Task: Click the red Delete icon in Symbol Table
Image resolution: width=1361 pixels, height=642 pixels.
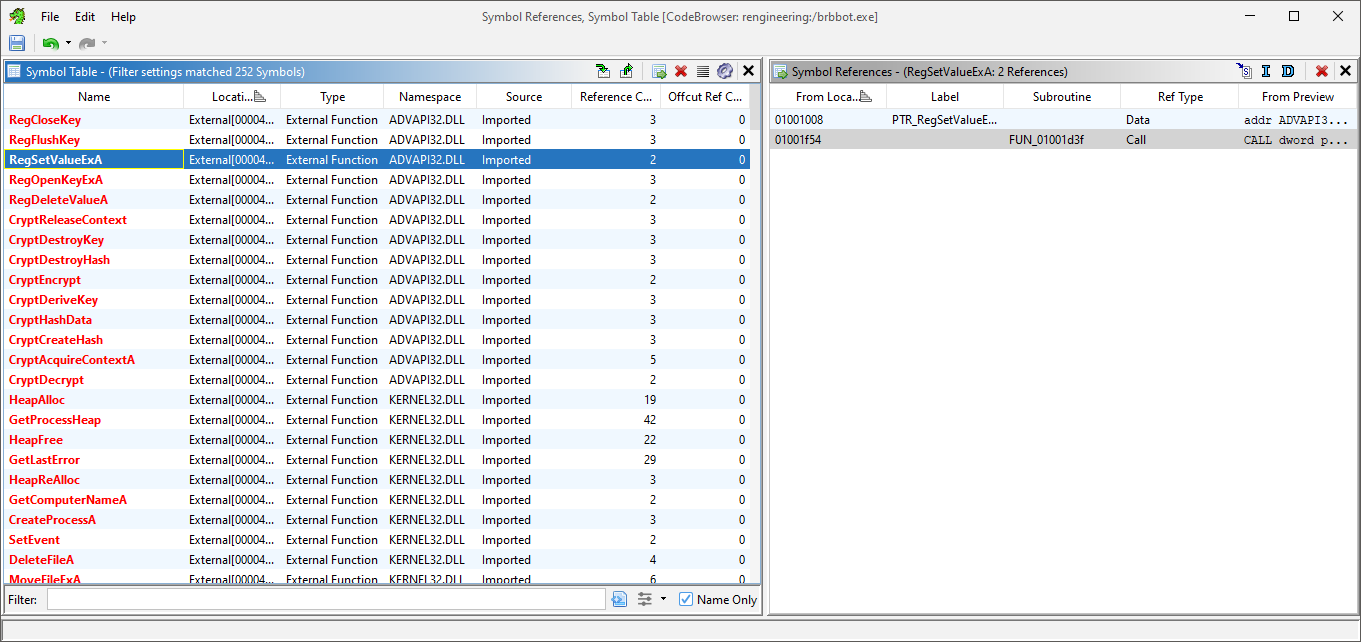Action: (x=681, y=71)
